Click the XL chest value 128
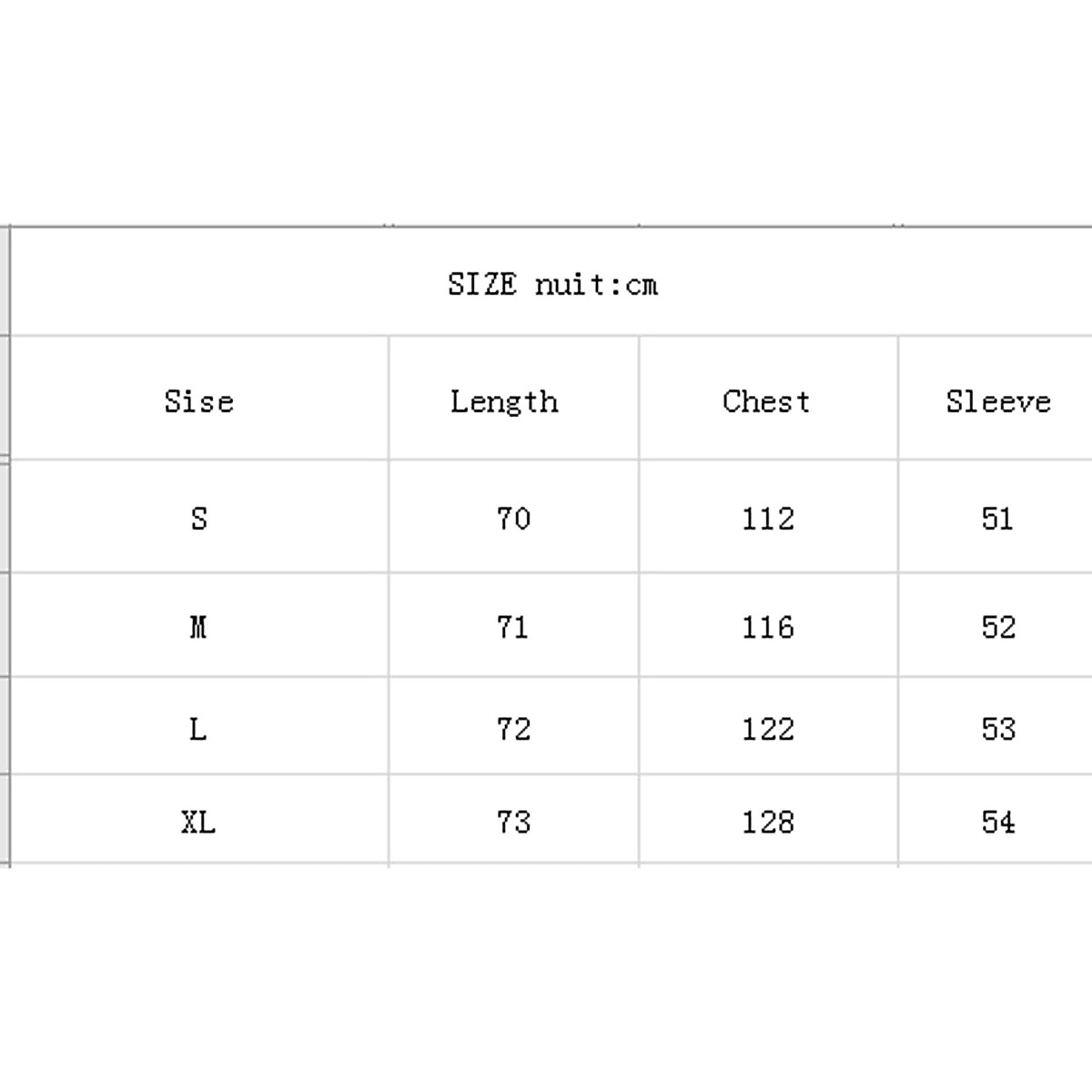 pos(768,823)
